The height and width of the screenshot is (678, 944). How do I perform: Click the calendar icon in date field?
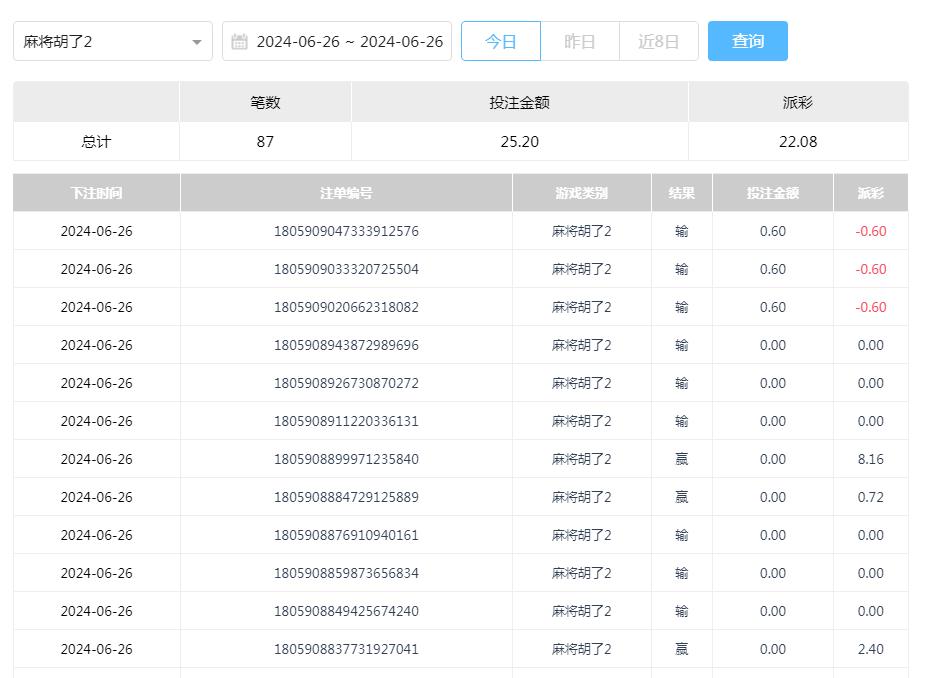(239, 42)
